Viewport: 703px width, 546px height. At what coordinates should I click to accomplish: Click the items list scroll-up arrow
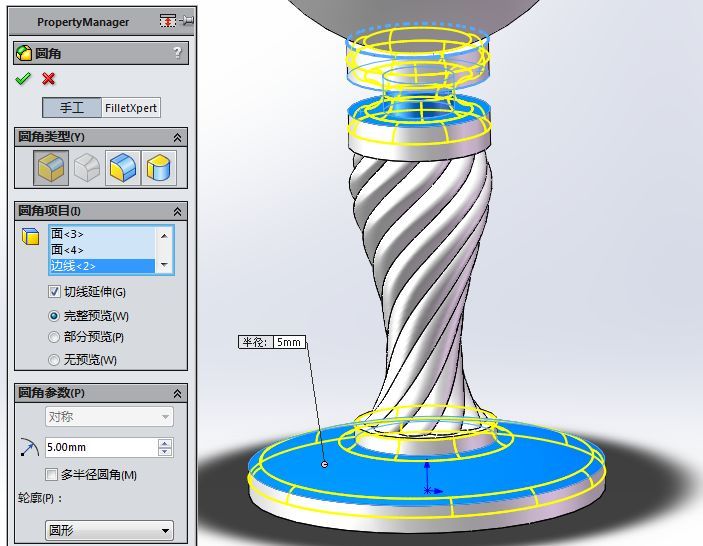(x=164, y=235)
